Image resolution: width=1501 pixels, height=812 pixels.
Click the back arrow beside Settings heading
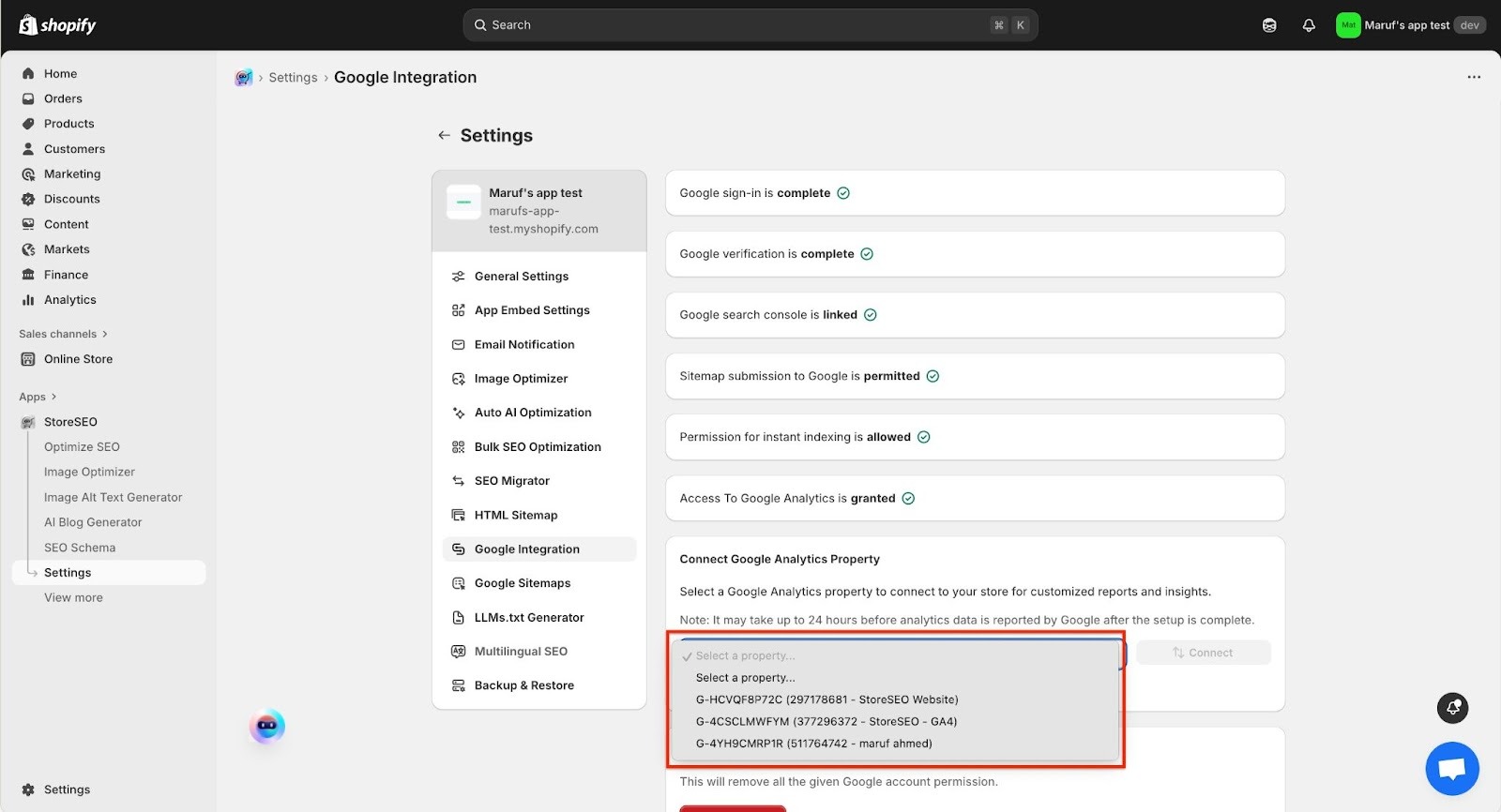tap(444, 136)
